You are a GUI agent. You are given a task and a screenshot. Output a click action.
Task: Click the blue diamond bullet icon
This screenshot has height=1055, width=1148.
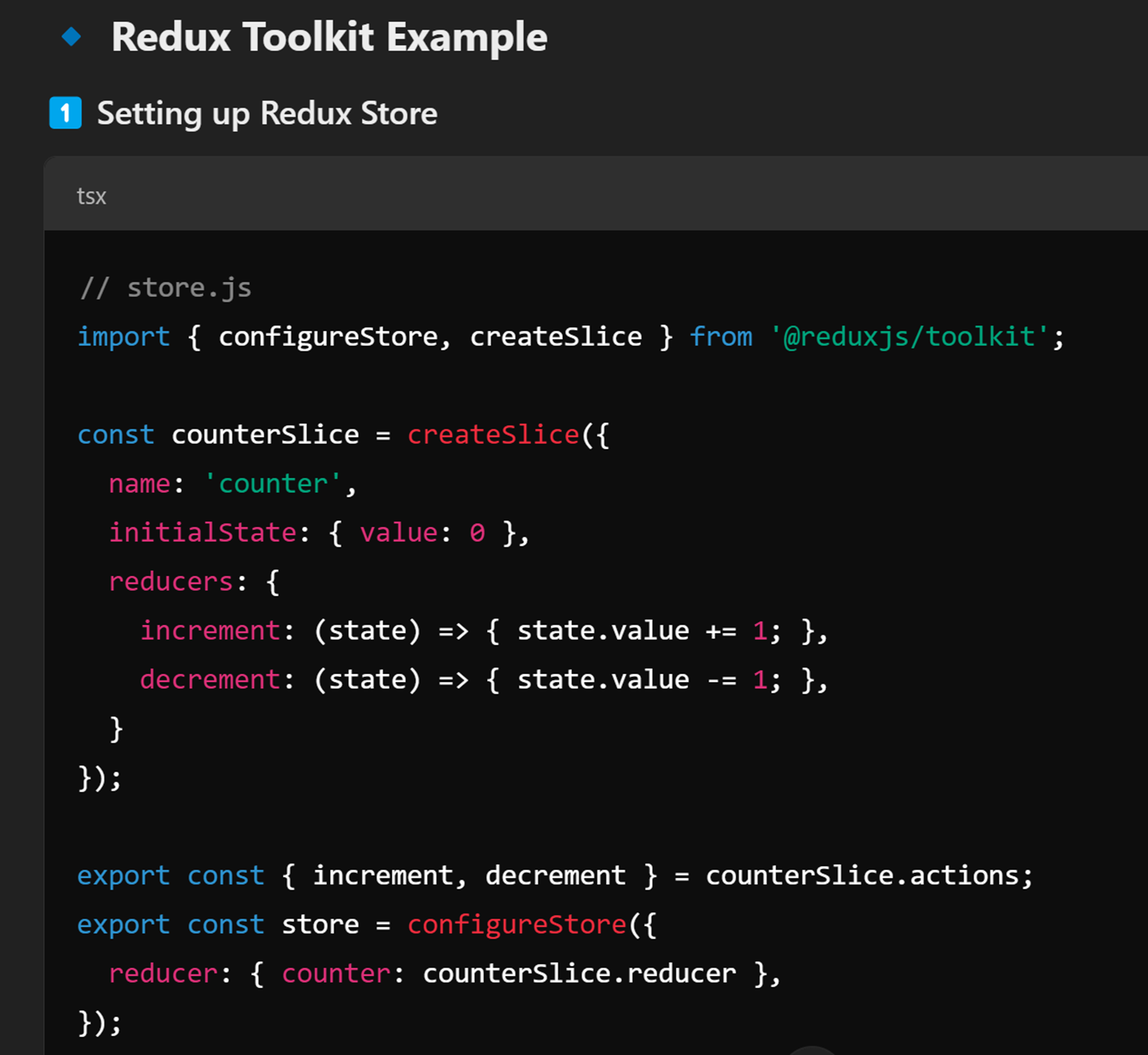71,36
